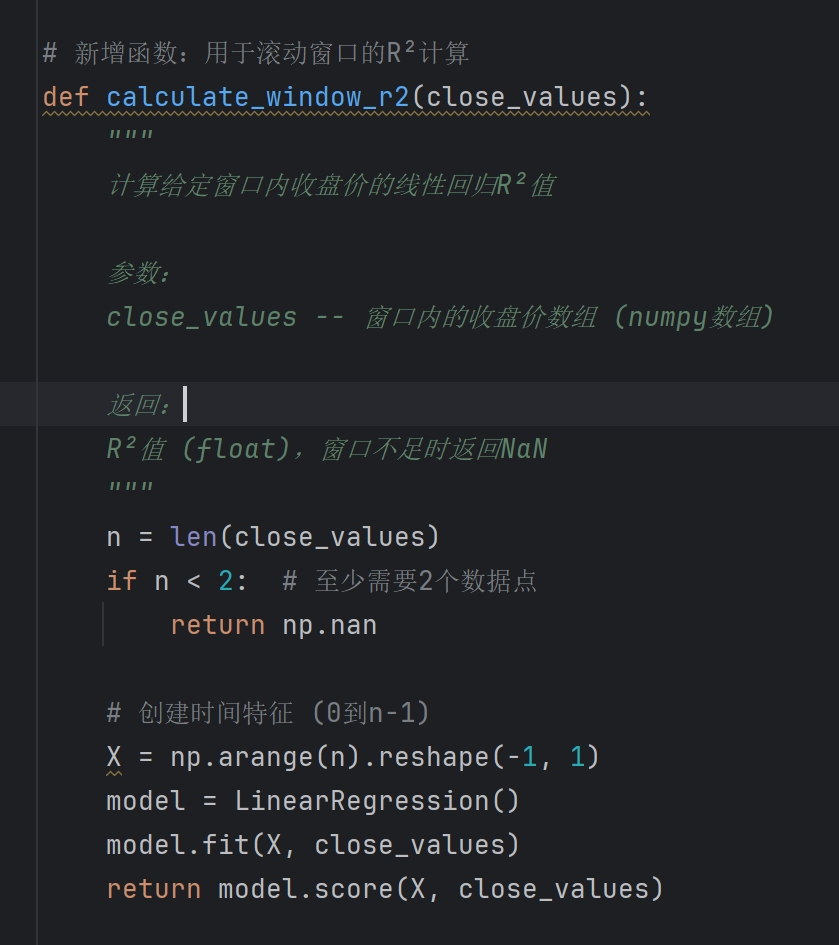
Task: Click the indent guide beside return np.nan
Action: (x=104, y=624)
